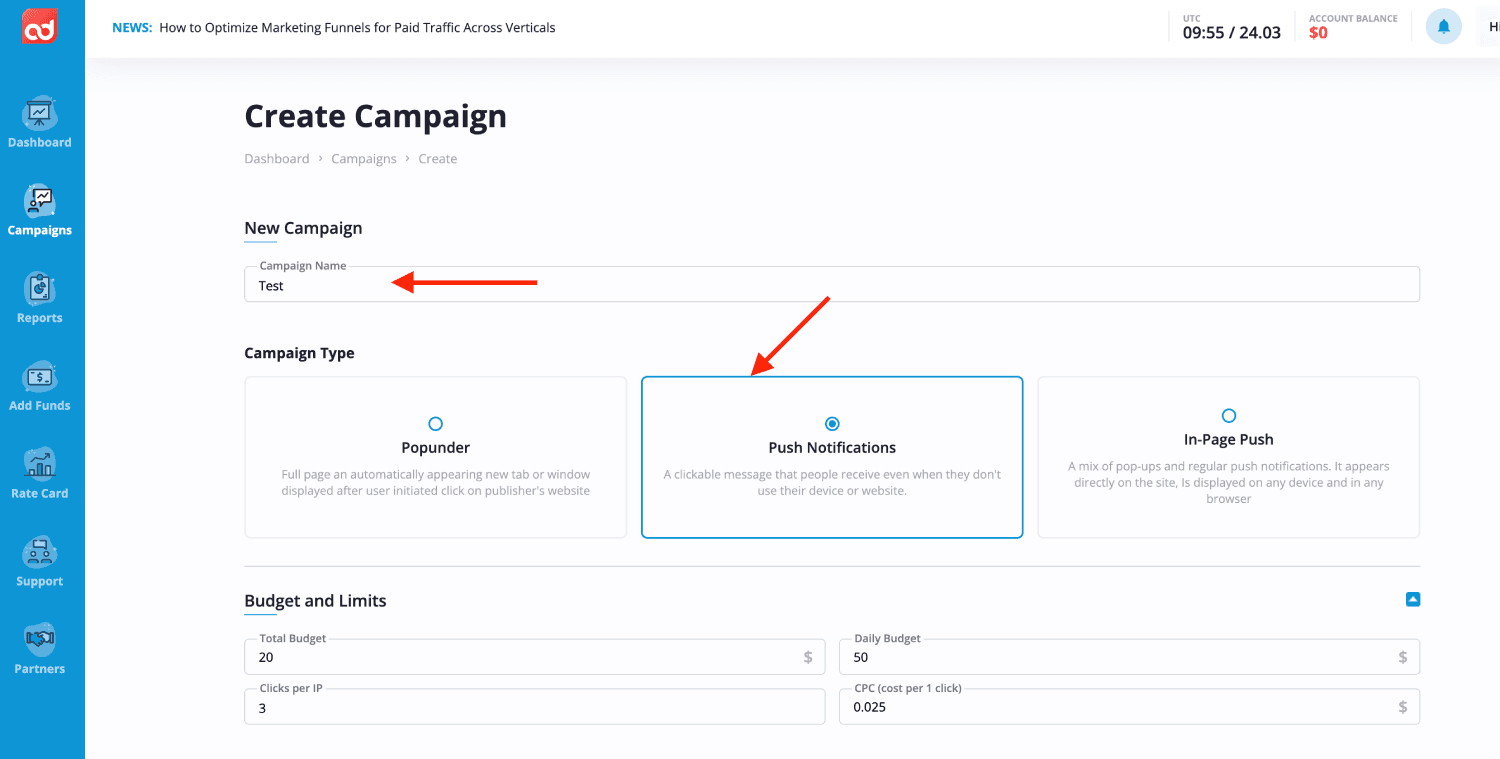Select the Push Notifications radio button
1500x759 pixels.
click(x=832, y=424)
